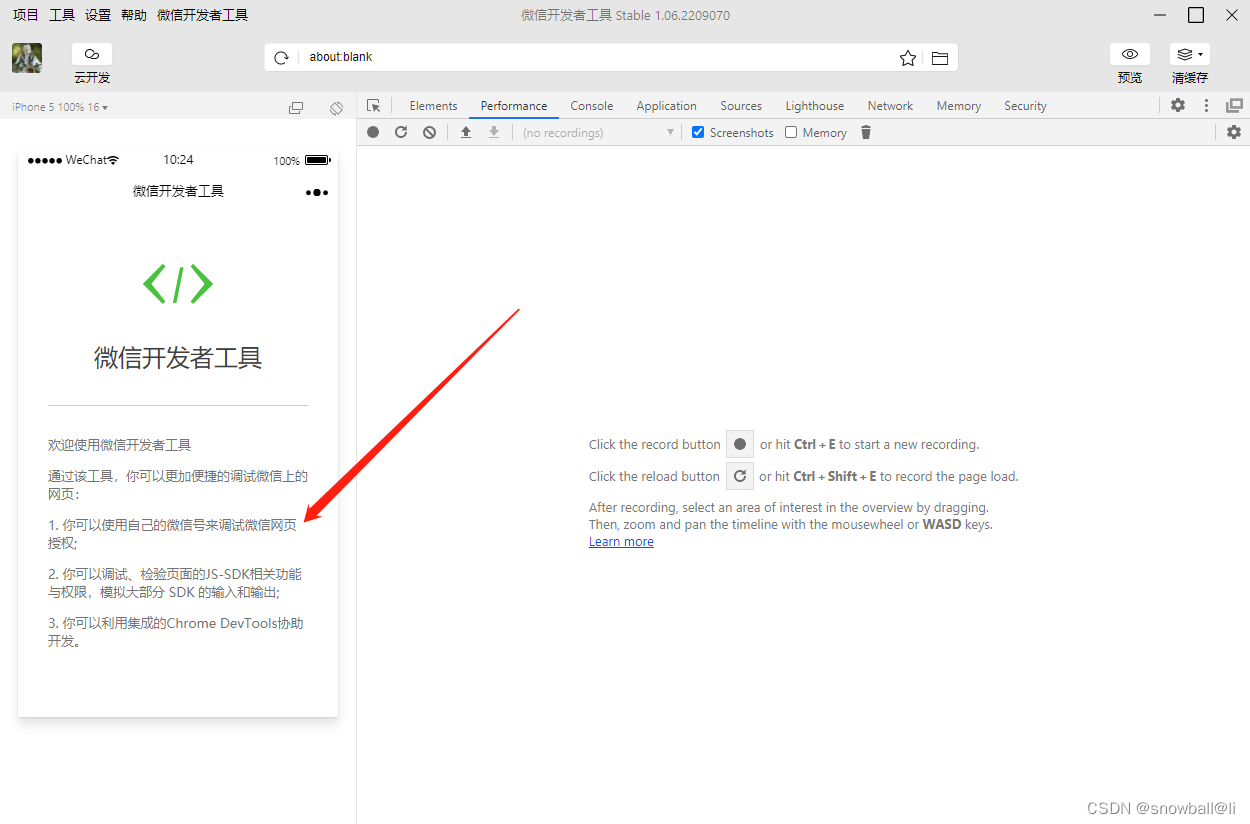Click the line starting 3. 你可以利用集成的Chrome DevTools
Image resolution: width=1250 pixels, height=824 pixels.
coord(176,632)
